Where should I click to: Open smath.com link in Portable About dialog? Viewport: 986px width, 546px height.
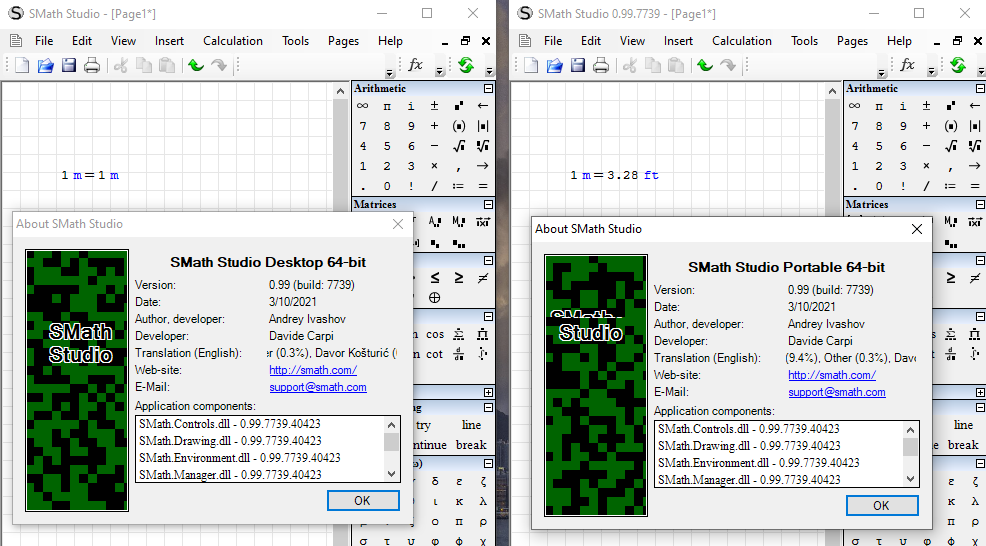click(831, 375)
